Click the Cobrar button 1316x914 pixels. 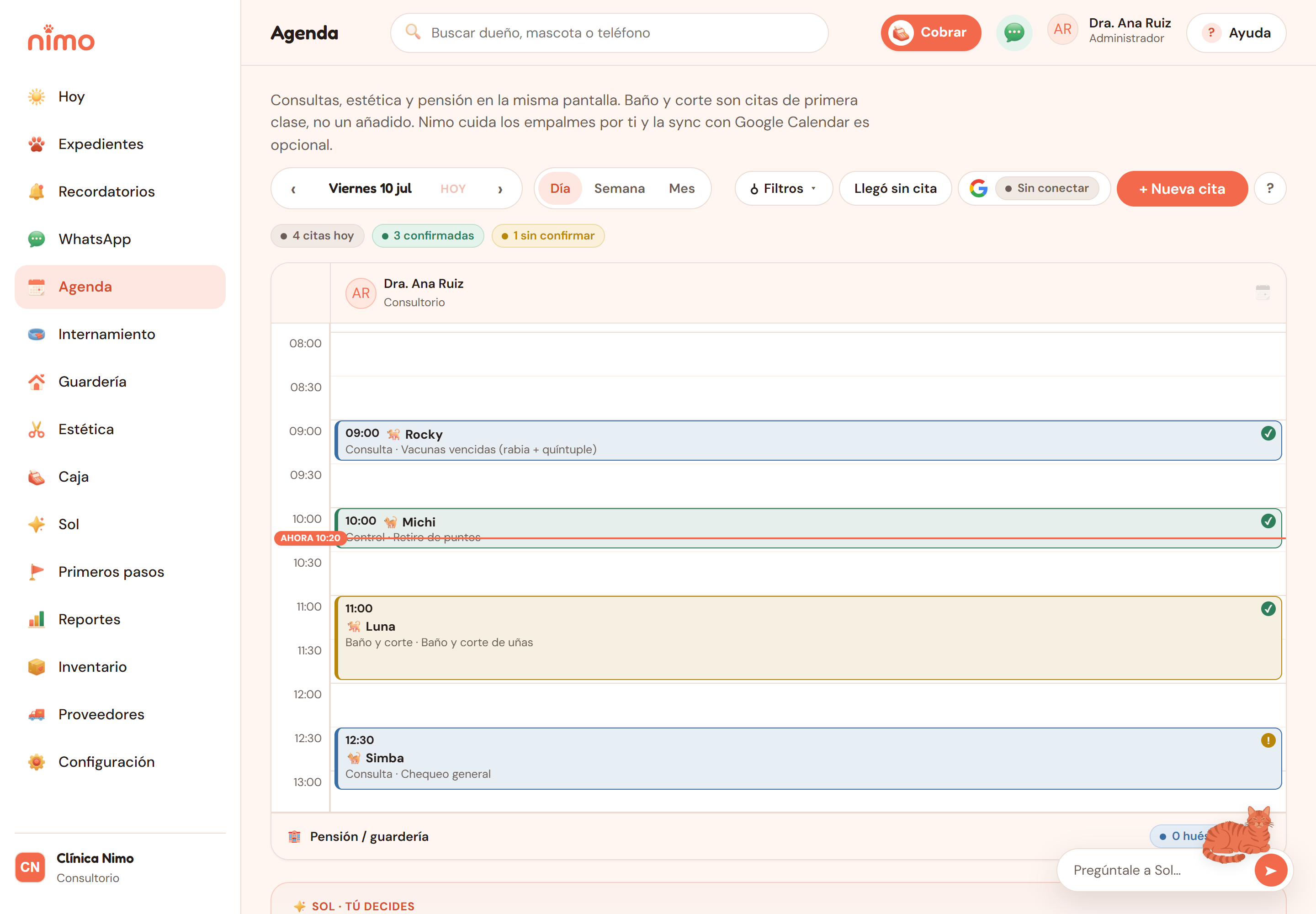click(931, 32)
